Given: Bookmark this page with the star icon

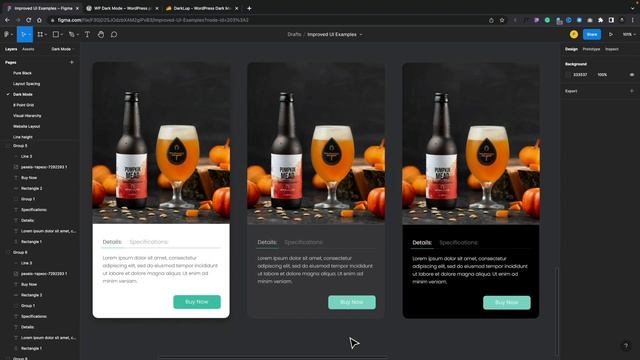Looking at the screenshot, I should coord(502,20).
